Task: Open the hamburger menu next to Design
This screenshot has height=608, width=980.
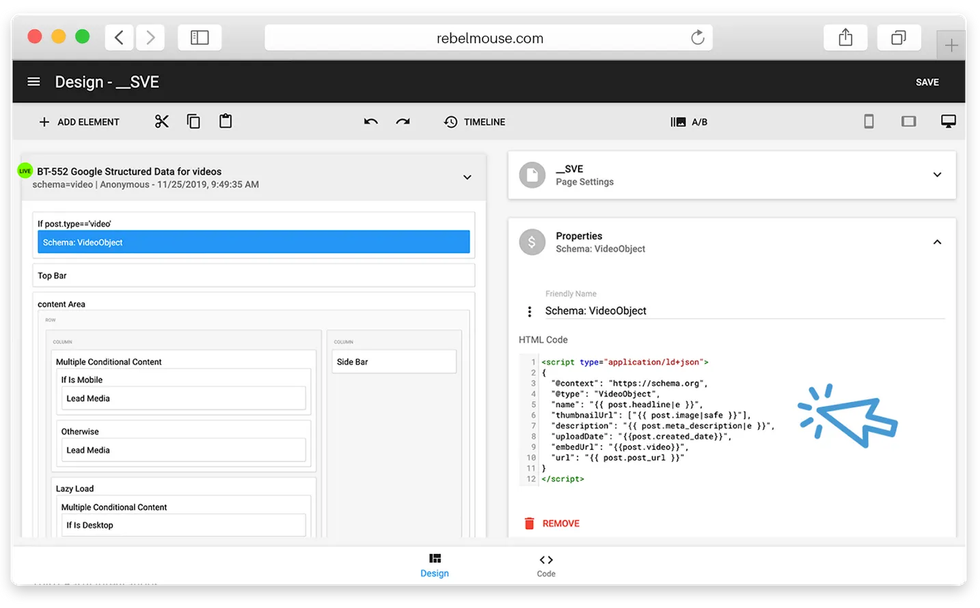Action: tap(34, 82)
